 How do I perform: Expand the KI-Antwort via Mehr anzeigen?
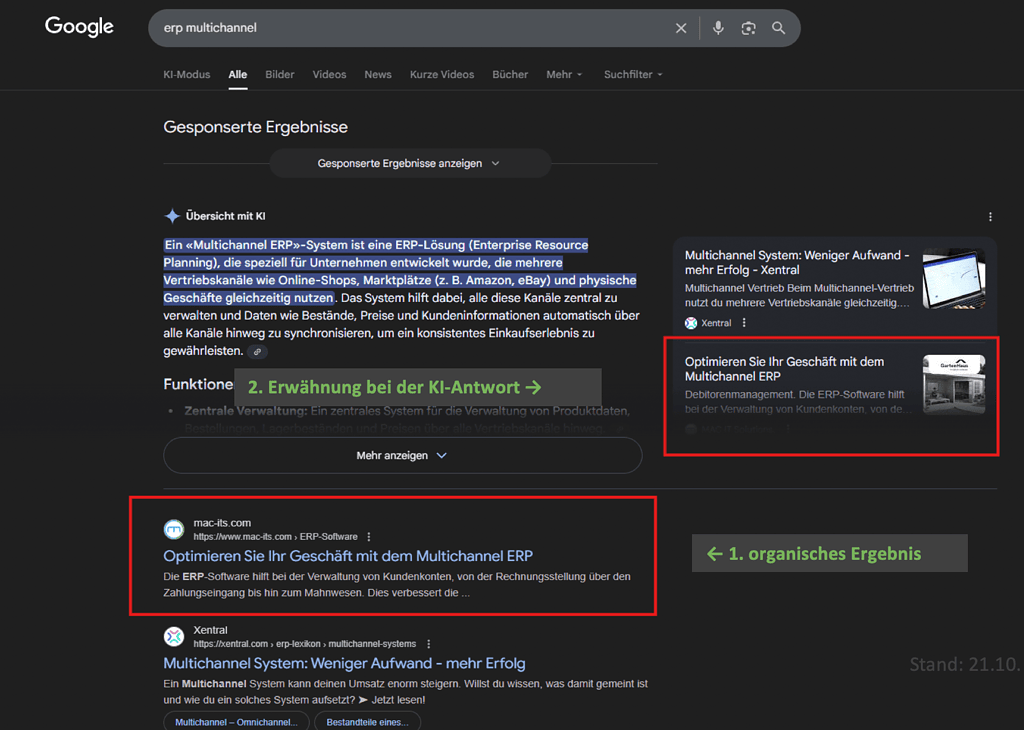[x=402, y=455]
